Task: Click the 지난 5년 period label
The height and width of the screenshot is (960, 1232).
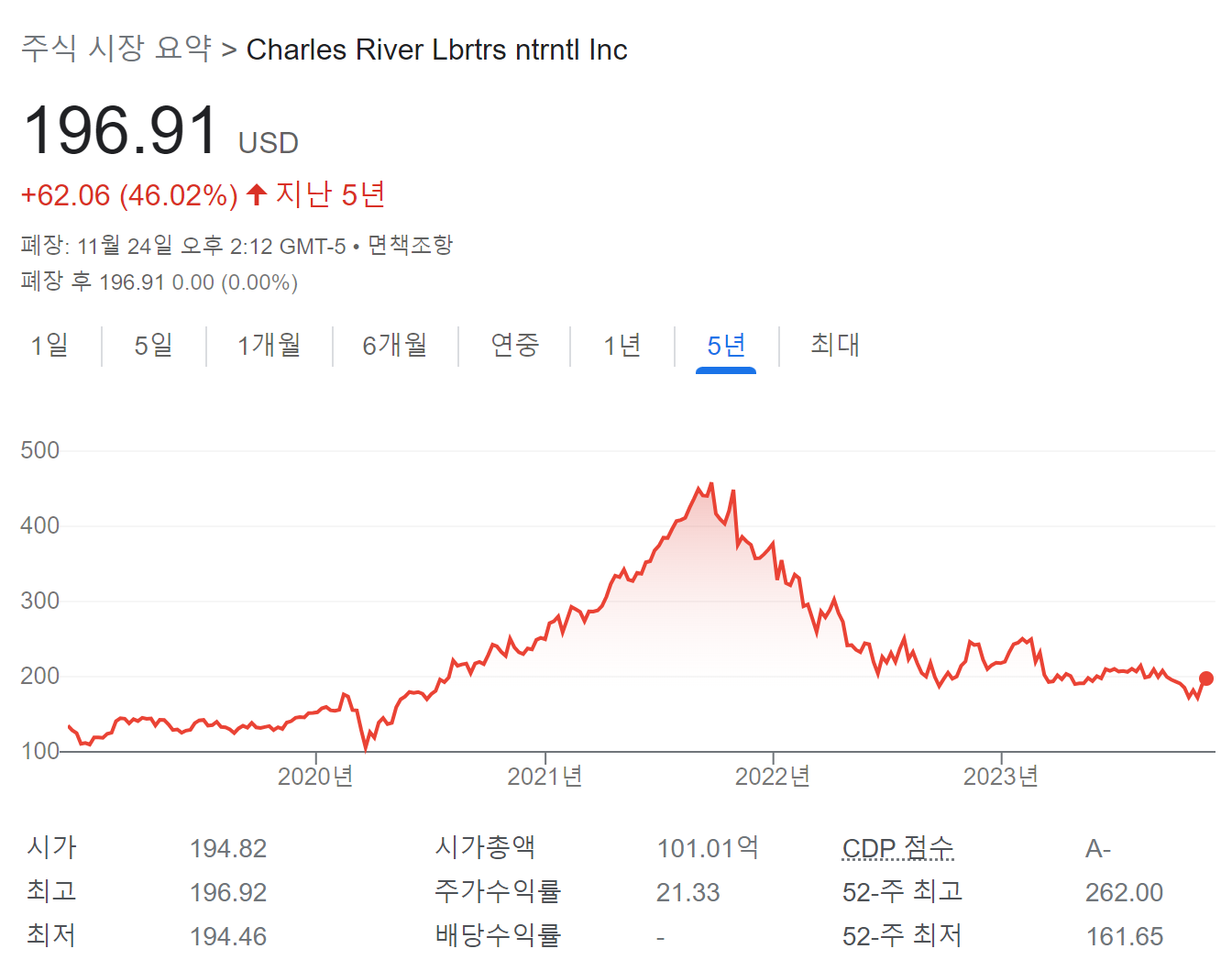Action: tap(330, 194)
